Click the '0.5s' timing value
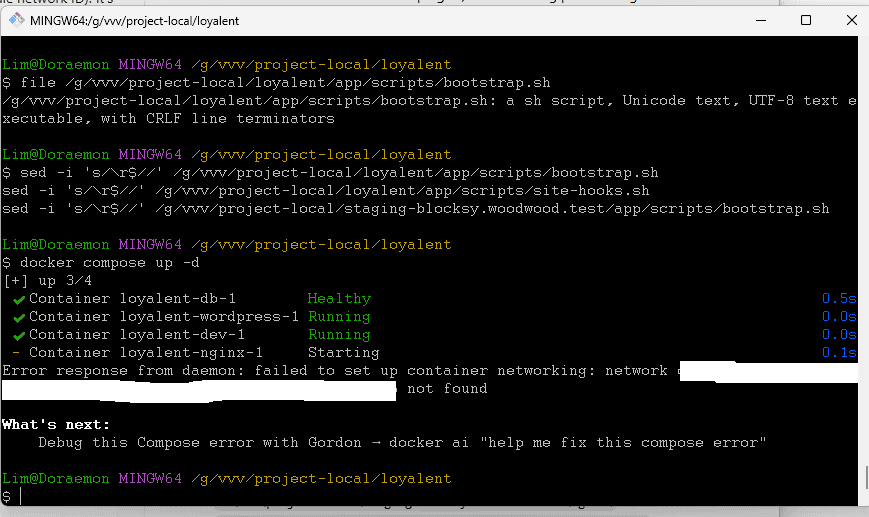This screenshot has height=517, width=869. (839, 299)
